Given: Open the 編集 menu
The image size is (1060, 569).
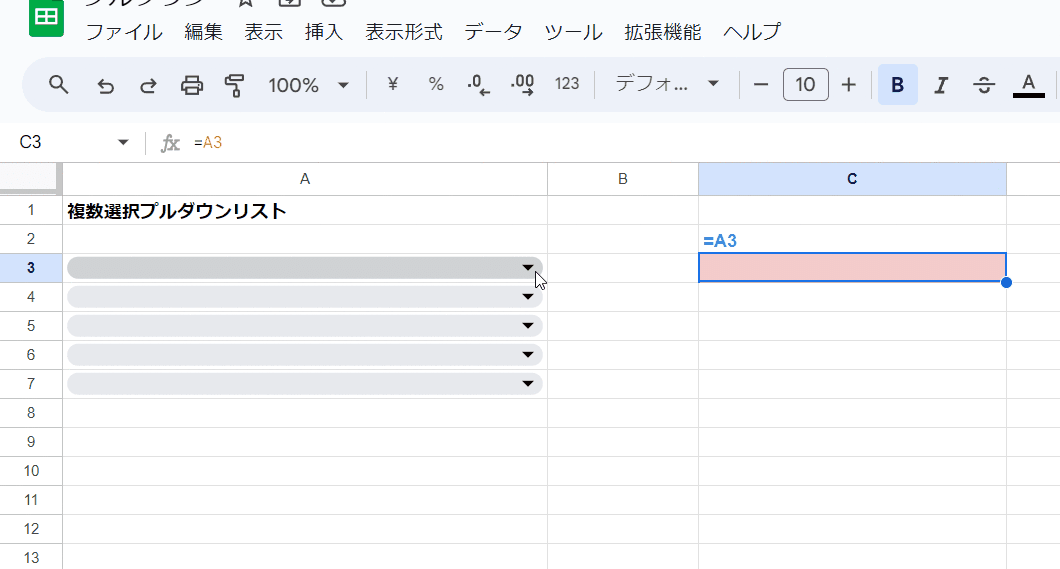Looking at the screenshot, I should (203, 32).
